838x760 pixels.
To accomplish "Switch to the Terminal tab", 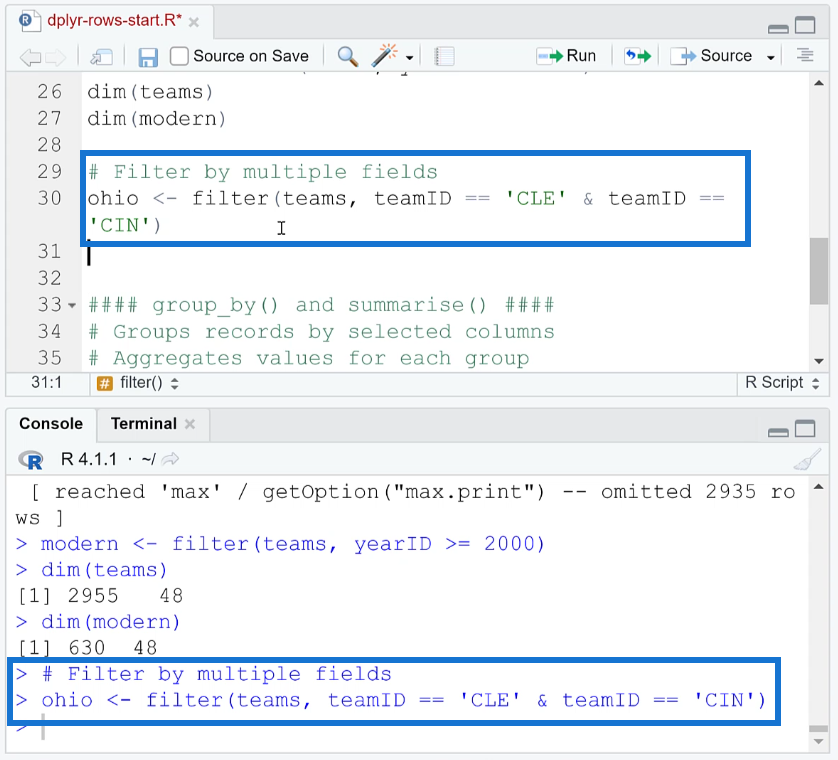I will tap(143, 424).
